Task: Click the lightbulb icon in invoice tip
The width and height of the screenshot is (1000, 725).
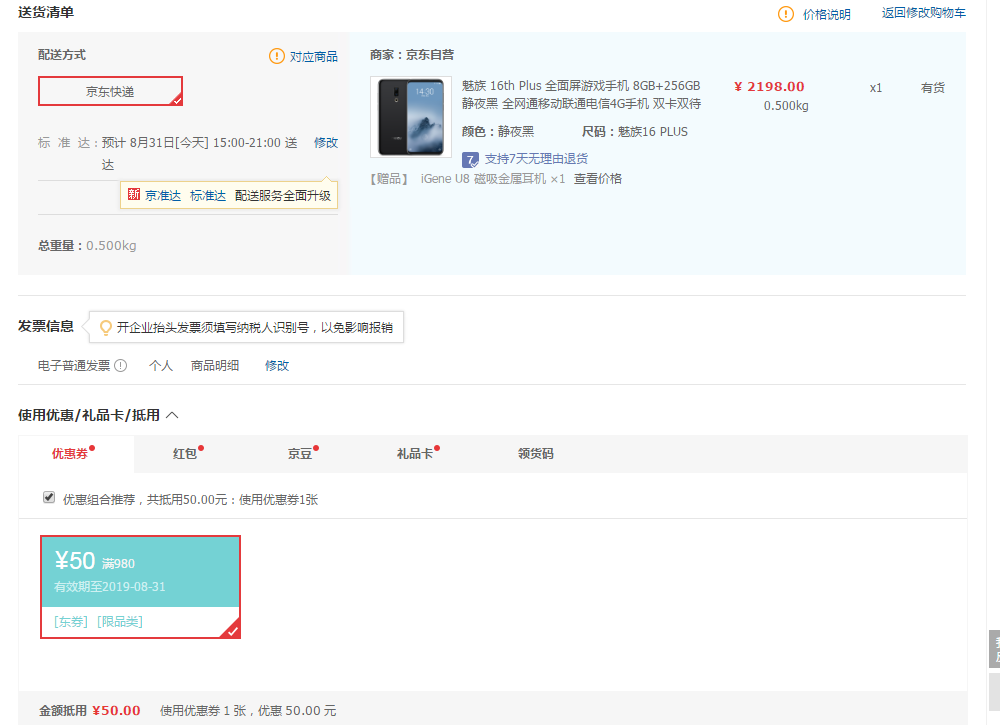Action: point(106,327)
